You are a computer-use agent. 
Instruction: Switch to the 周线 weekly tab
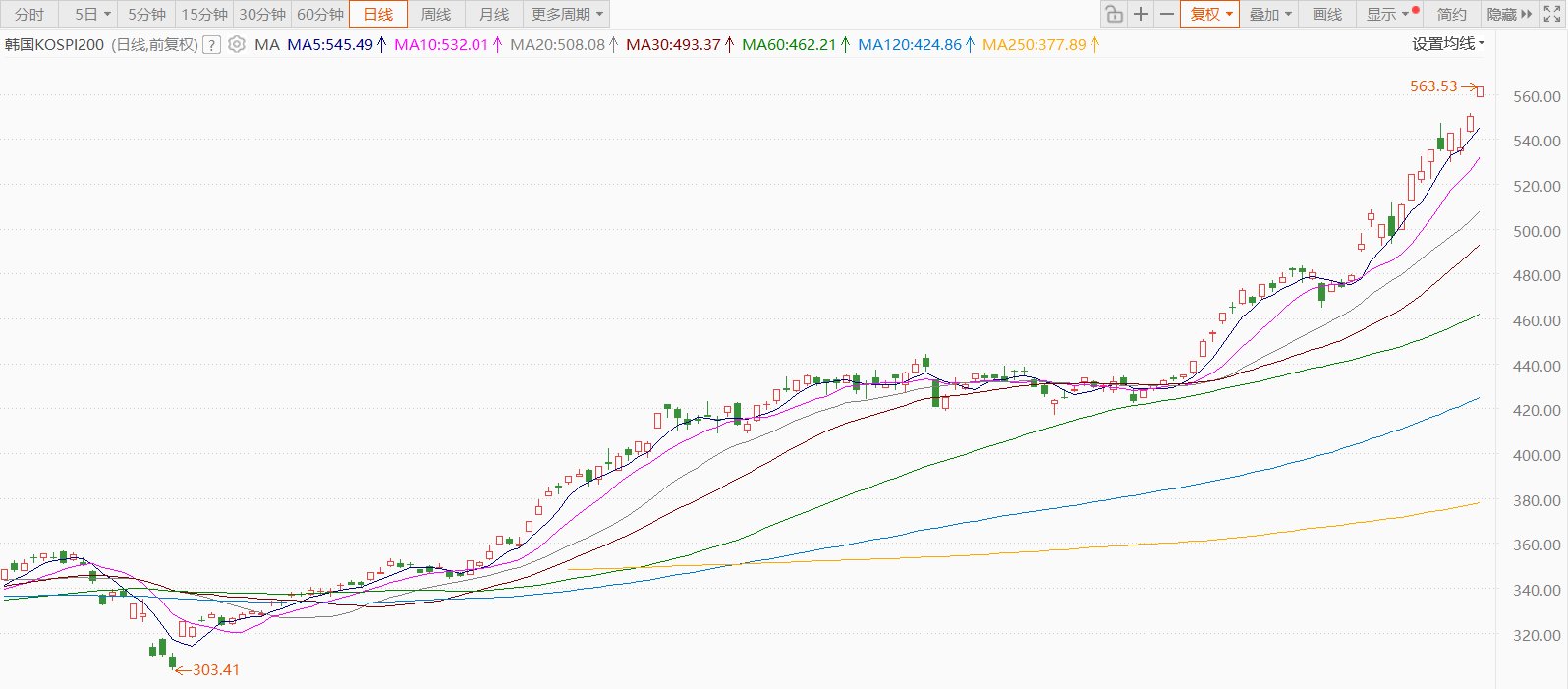436,14
